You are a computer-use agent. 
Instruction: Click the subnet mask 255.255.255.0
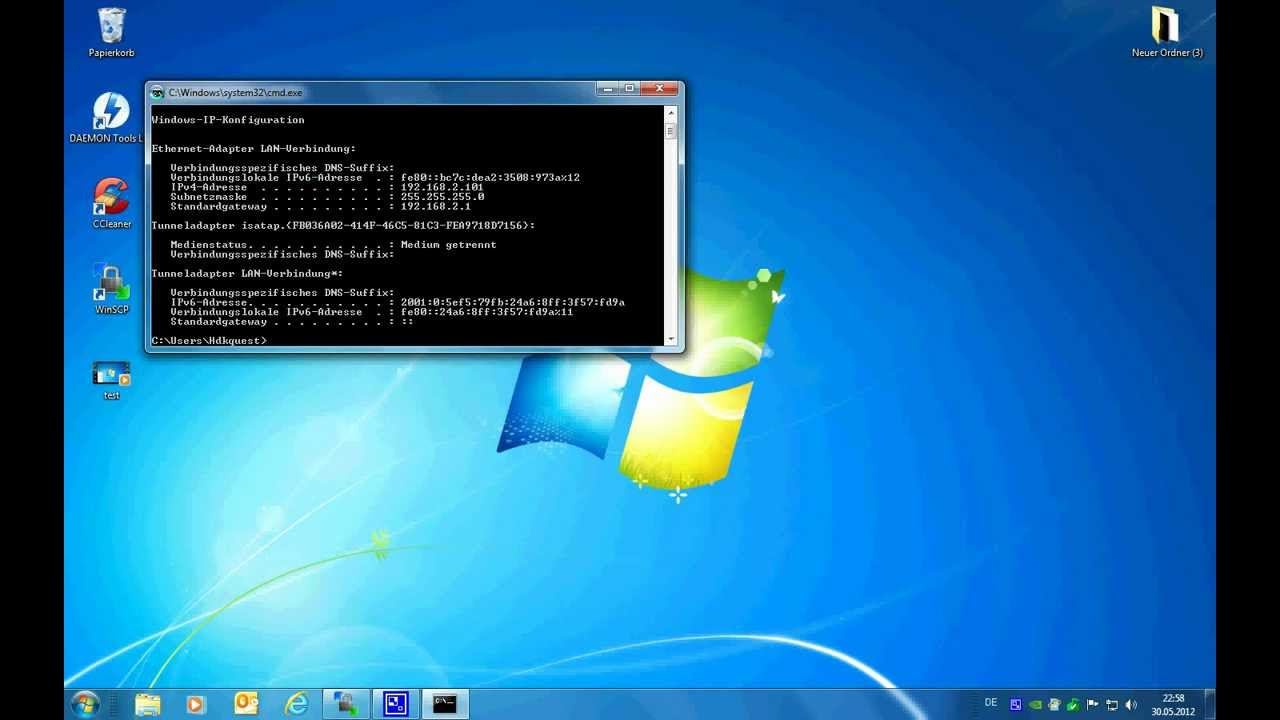[442, 197]
